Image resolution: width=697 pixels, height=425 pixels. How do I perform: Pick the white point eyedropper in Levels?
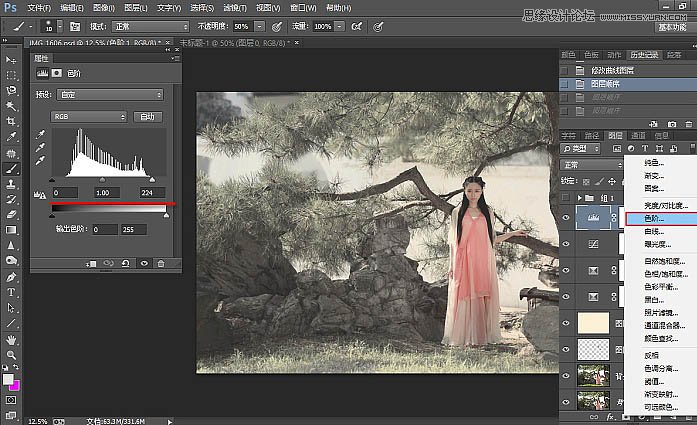coord(40,161)
